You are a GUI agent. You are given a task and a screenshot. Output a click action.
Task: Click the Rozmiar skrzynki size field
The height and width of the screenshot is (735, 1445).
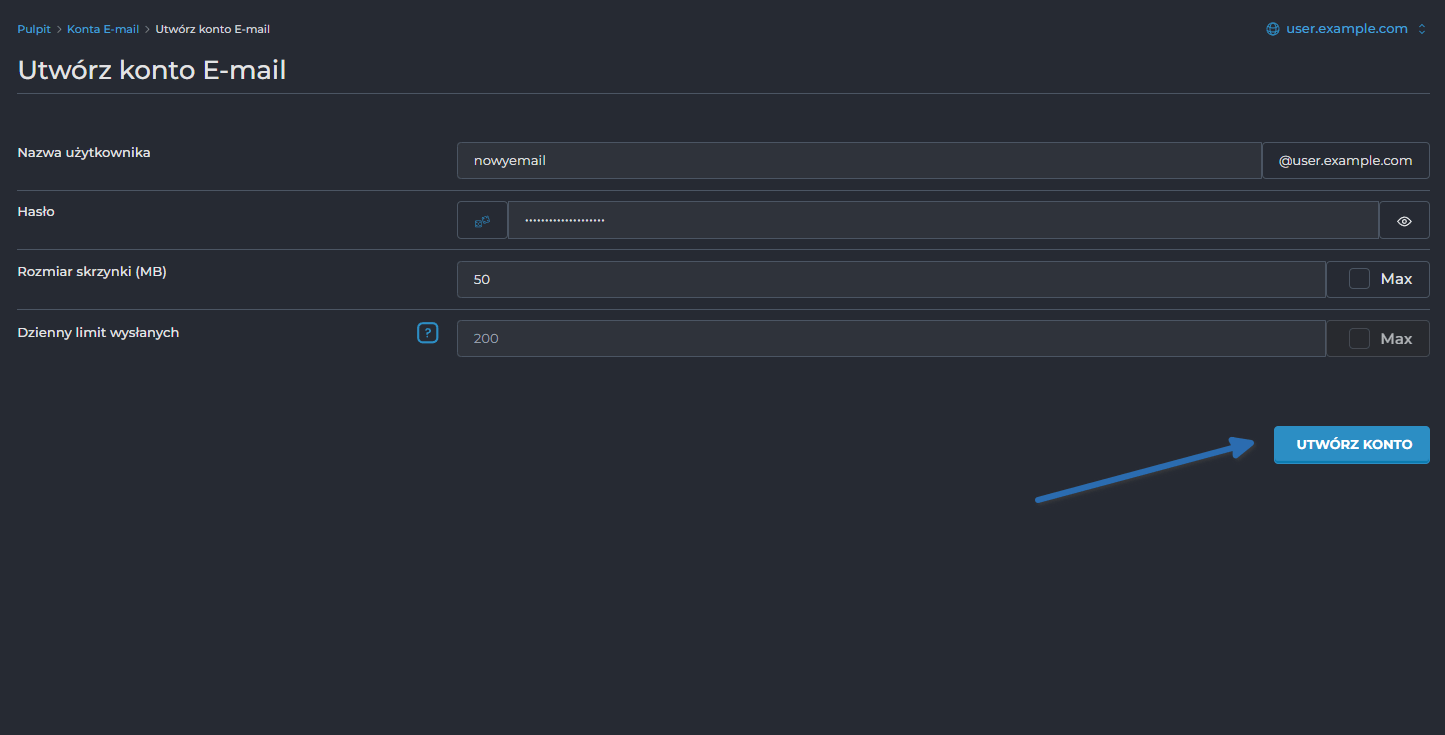pos(890,280)
